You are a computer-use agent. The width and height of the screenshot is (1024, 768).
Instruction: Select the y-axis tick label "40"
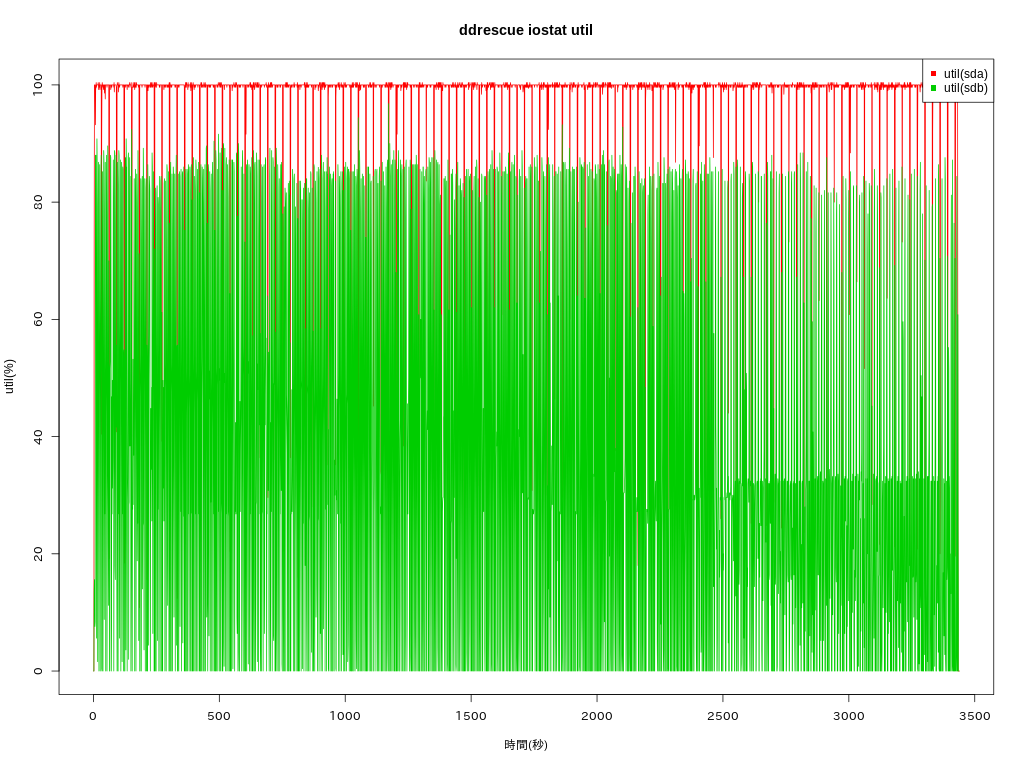[38, 436]
